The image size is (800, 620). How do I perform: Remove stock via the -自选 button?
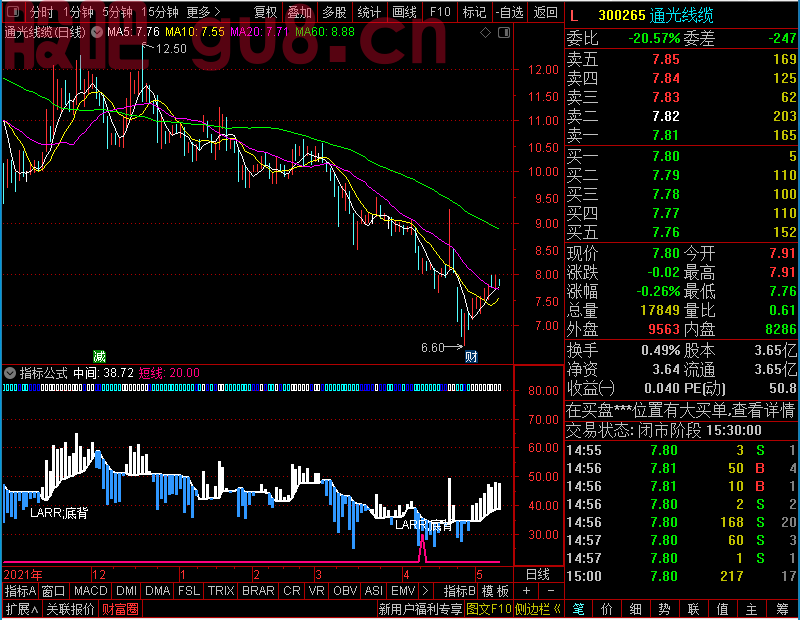[510, 12]
